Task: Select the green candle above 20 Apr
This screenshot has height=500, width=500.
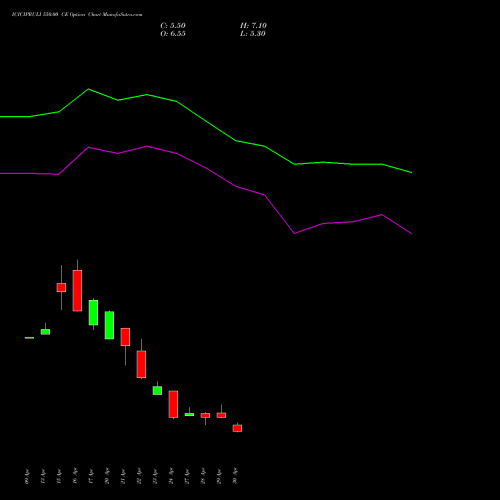Action: 109,325
